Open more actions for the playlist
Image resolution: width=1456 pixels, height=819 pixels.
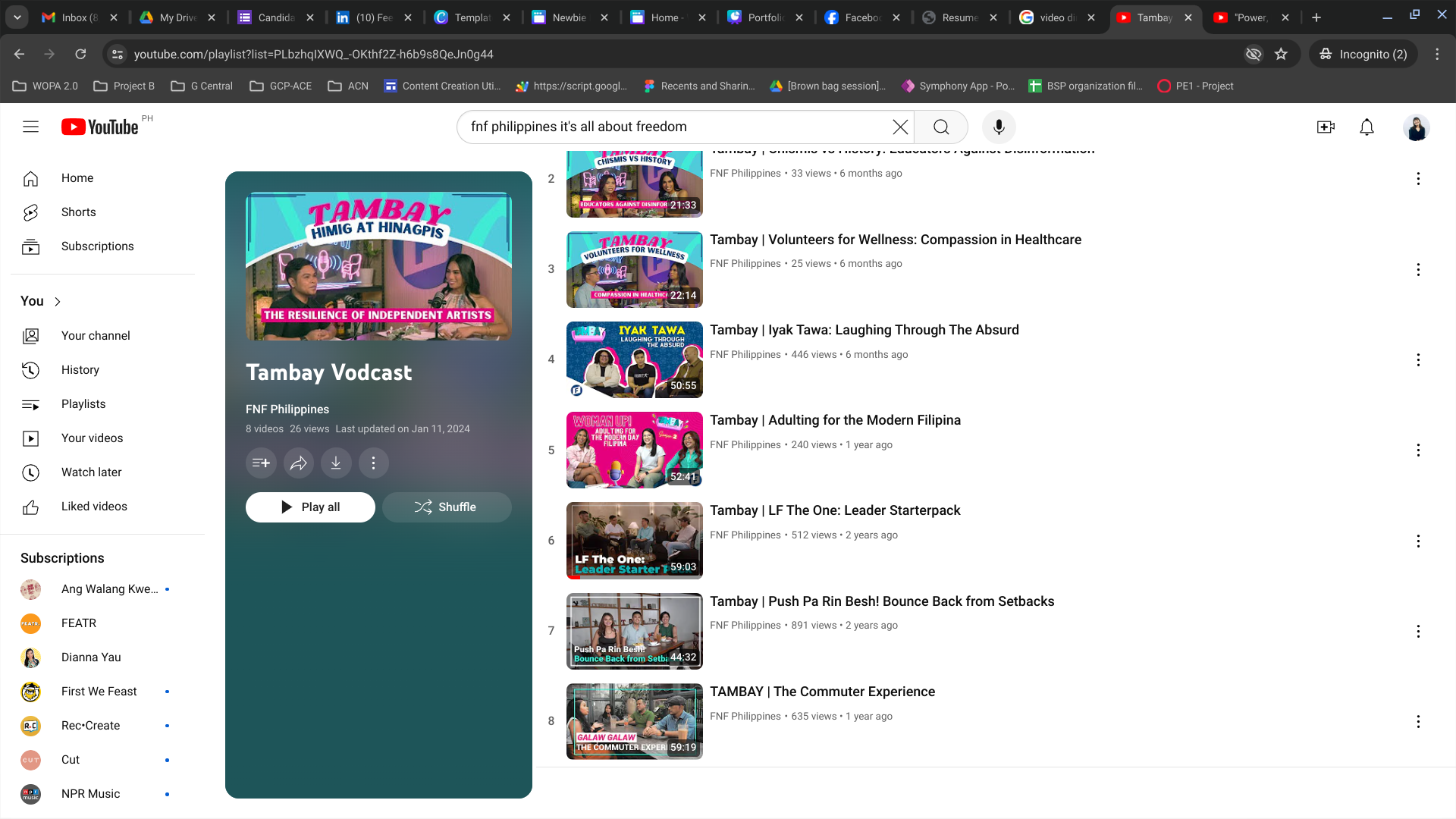coord(373,463)
